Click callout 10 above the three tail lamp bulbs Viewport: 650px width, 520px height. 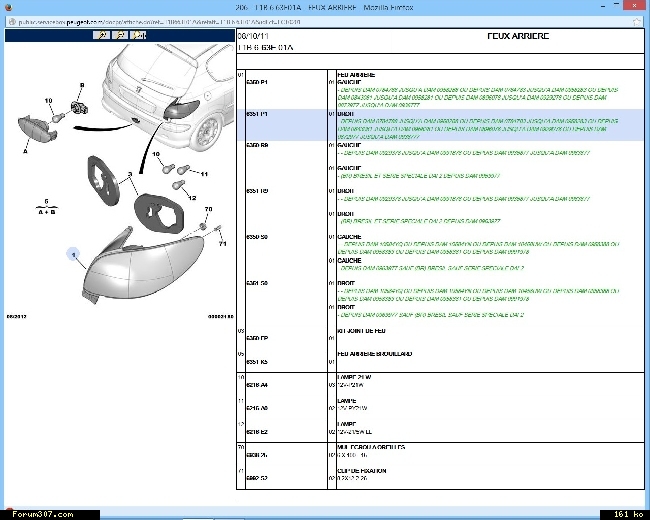coord(156,154)
